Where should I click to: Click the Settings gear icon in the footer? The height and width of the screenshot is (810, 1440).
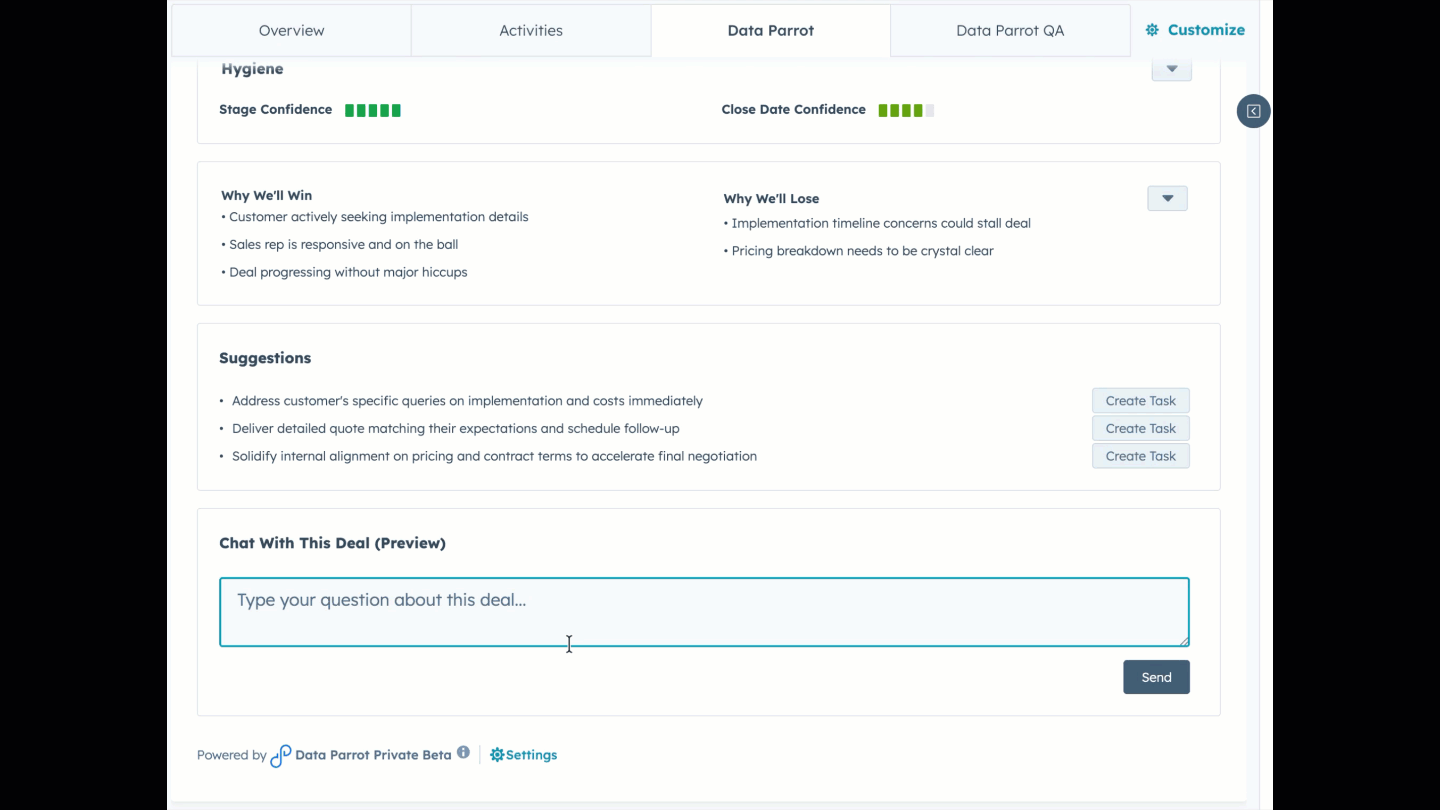(x=497, y=754)
